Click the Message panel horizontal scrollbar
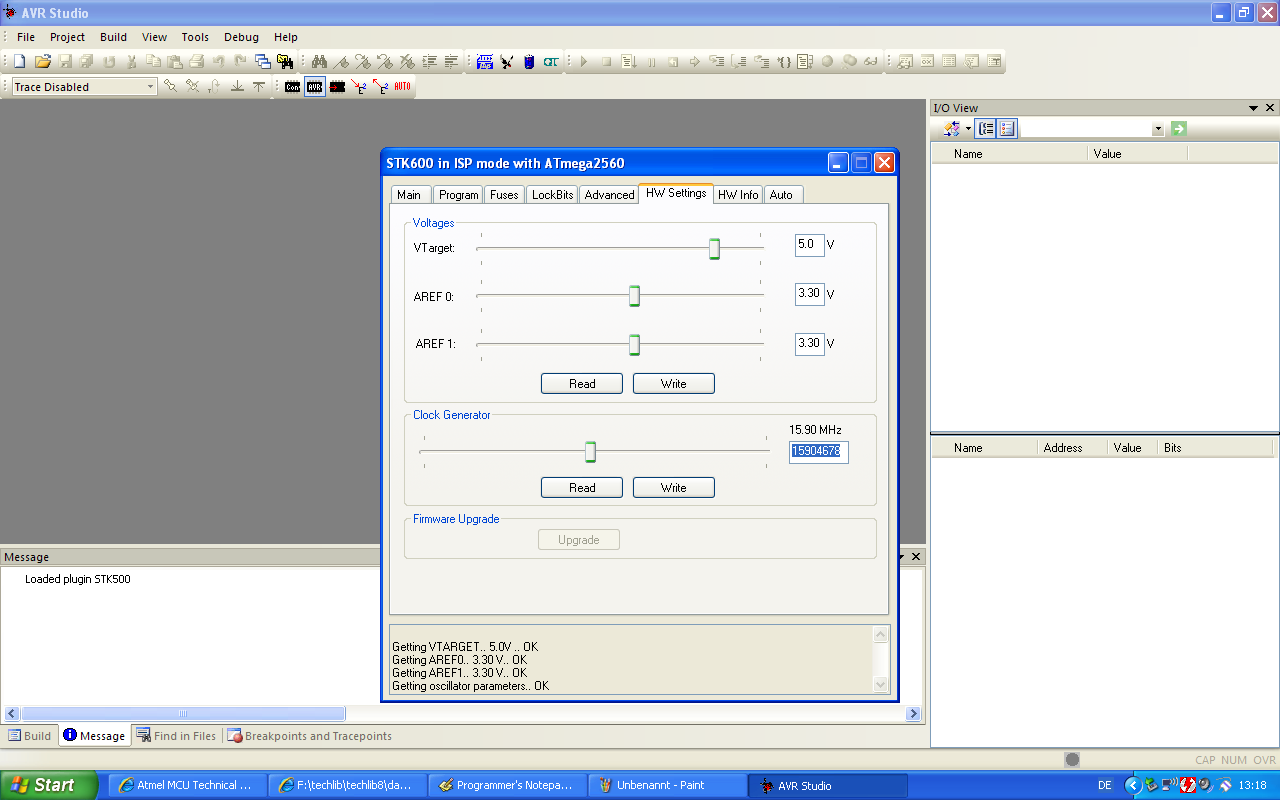The height and width of the screenshot is (800, 1280). pyautogui.click(x=182, y=714)
